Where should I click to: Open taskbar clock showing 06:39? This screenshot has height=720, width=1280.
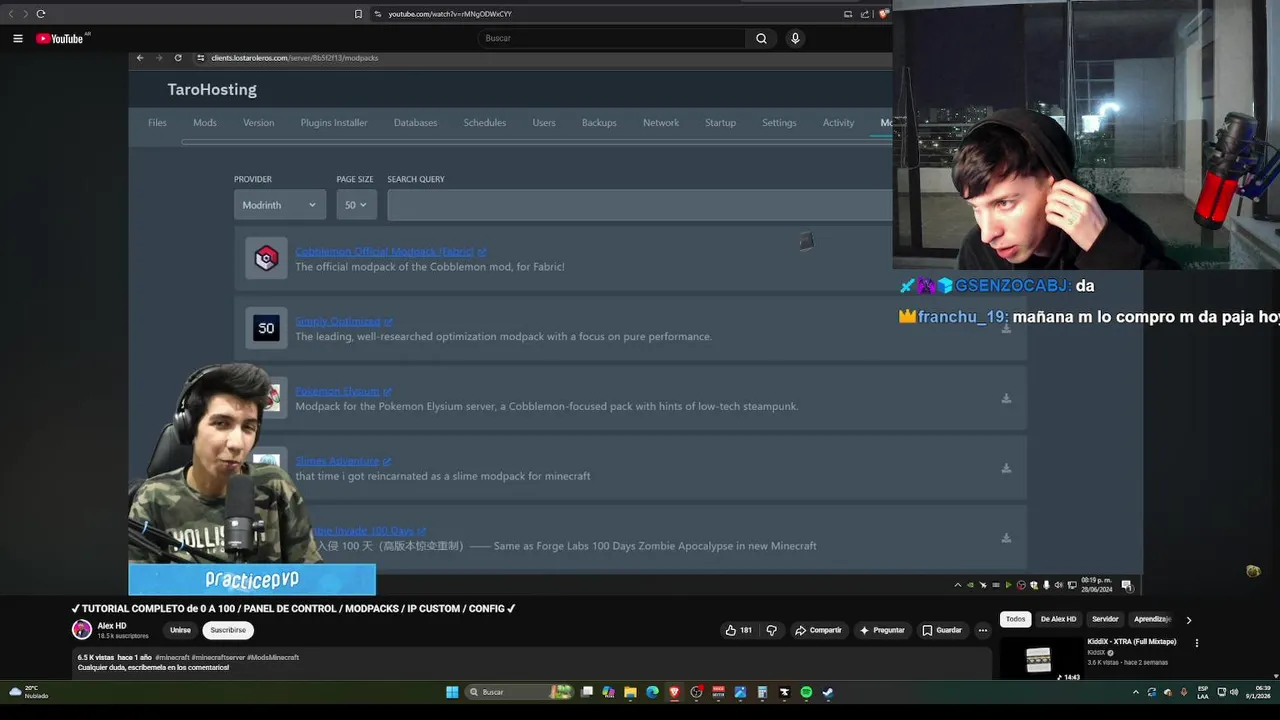point(1256,692)
